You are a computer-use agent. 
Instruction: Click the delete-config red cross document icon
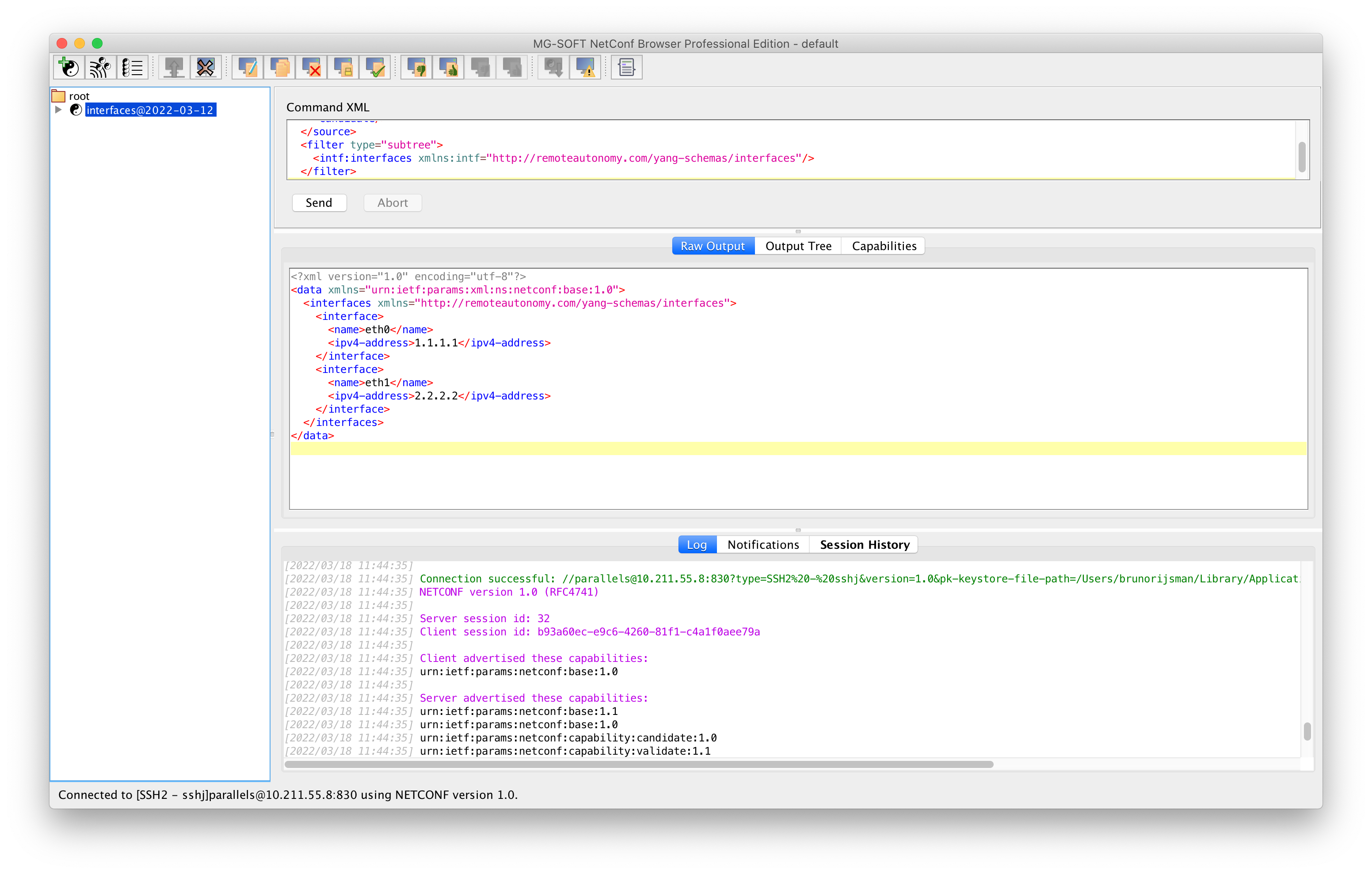click(x=311, y=67)
